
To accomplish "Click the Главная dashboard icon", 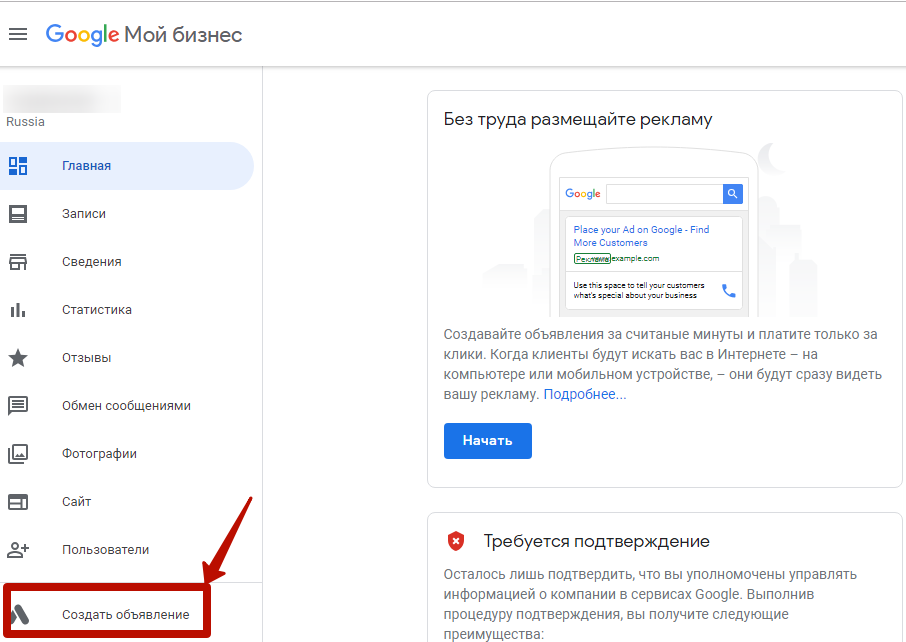I will (x=18, y=166).
